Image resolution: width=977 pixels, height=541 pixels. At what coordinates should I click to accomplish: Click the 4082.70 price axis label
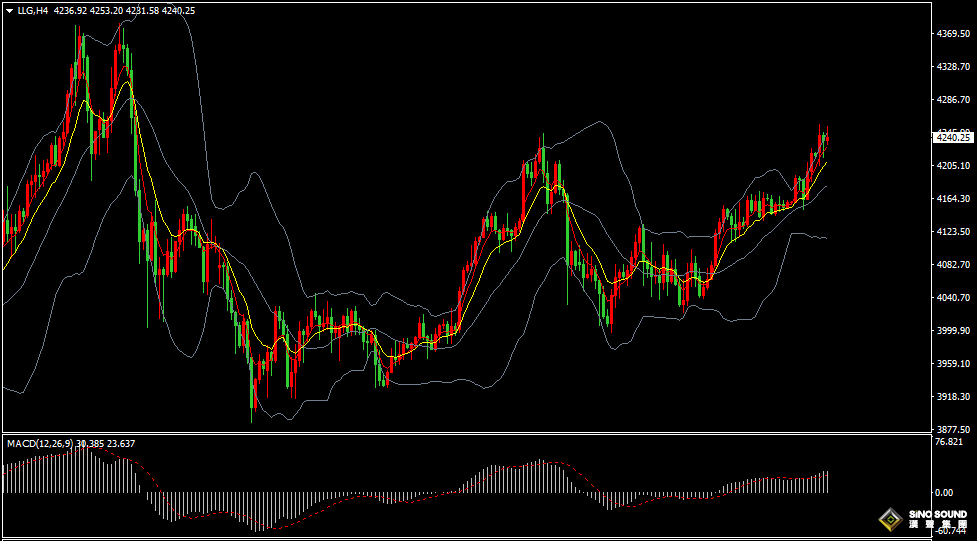coord(953,265)
